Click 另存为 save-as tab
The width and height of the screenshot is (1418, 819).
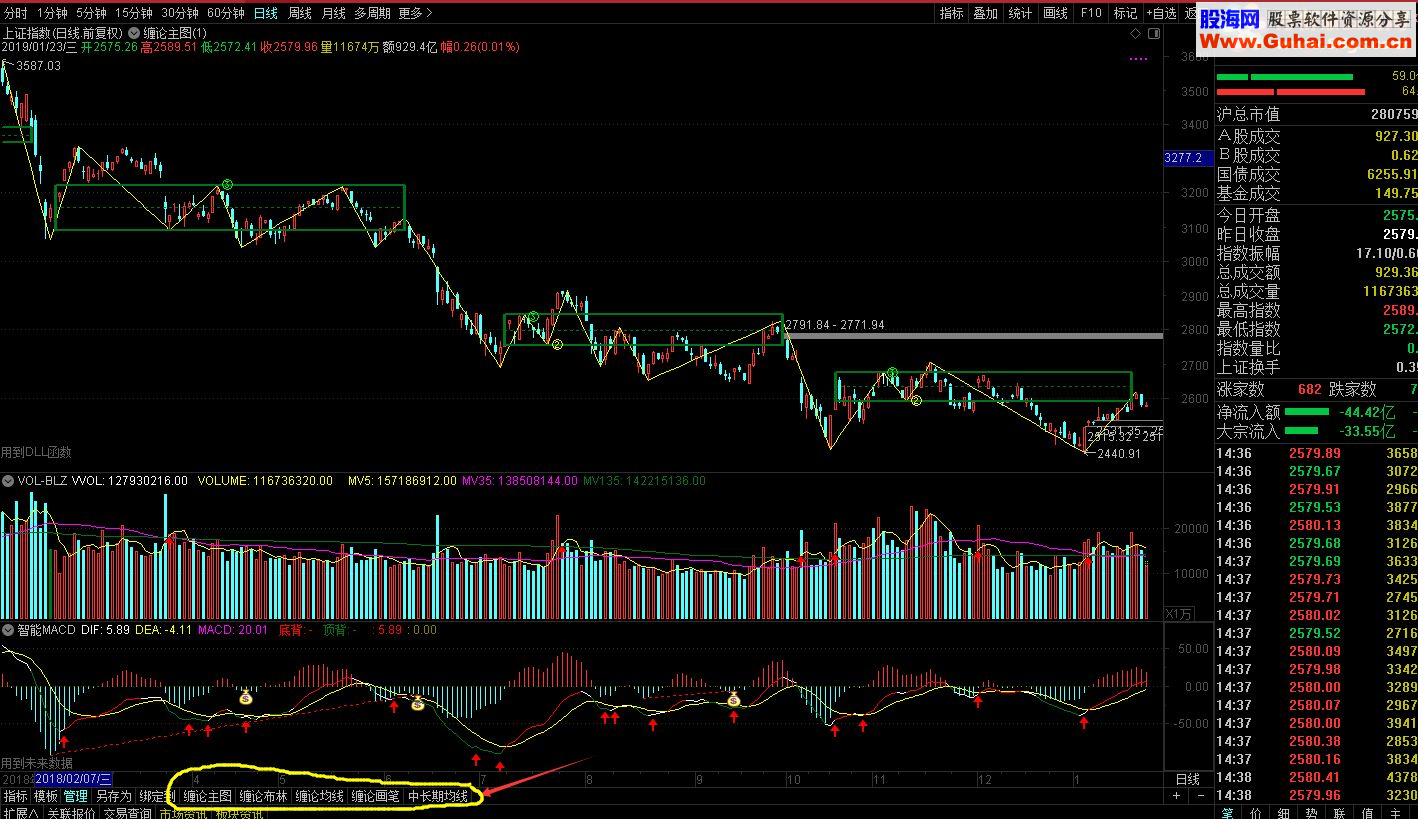pos(113,797)
